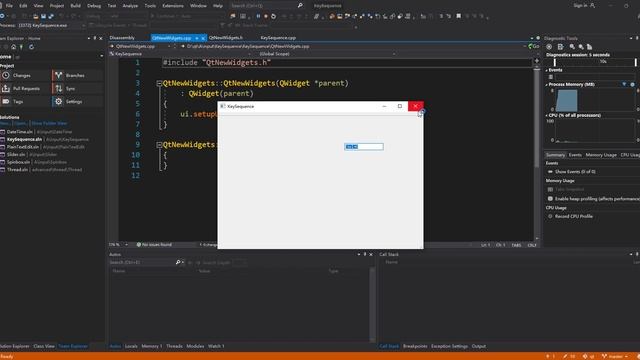Collapse the Events section in Diagnostic Tools

(x=547, y=70)
